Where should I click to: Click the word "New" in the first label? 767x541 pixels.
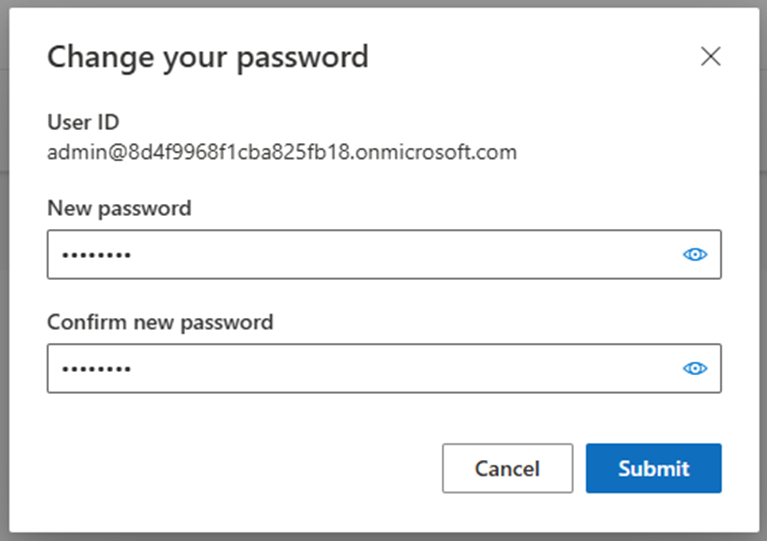(x=69, y=208)
